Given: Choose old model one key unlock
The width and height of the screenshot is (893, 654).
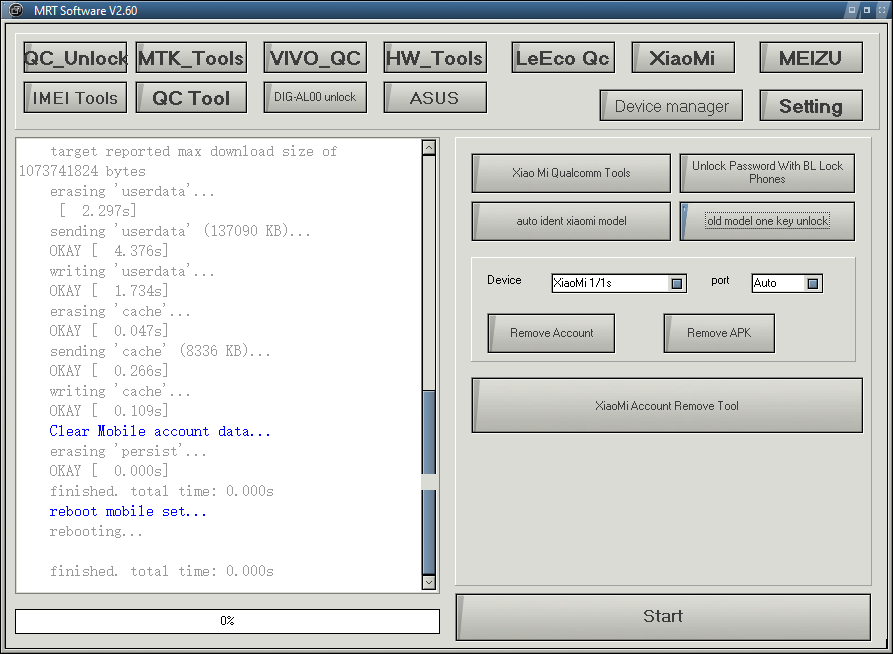Looking at the screenshot, I should (767, 221).
